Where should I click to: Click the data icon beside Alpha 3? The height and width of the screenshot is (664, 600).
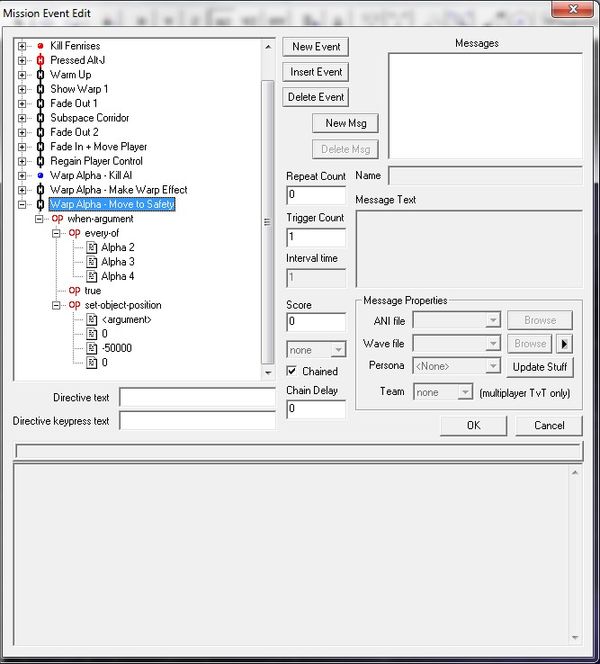(x=92, y=261)
